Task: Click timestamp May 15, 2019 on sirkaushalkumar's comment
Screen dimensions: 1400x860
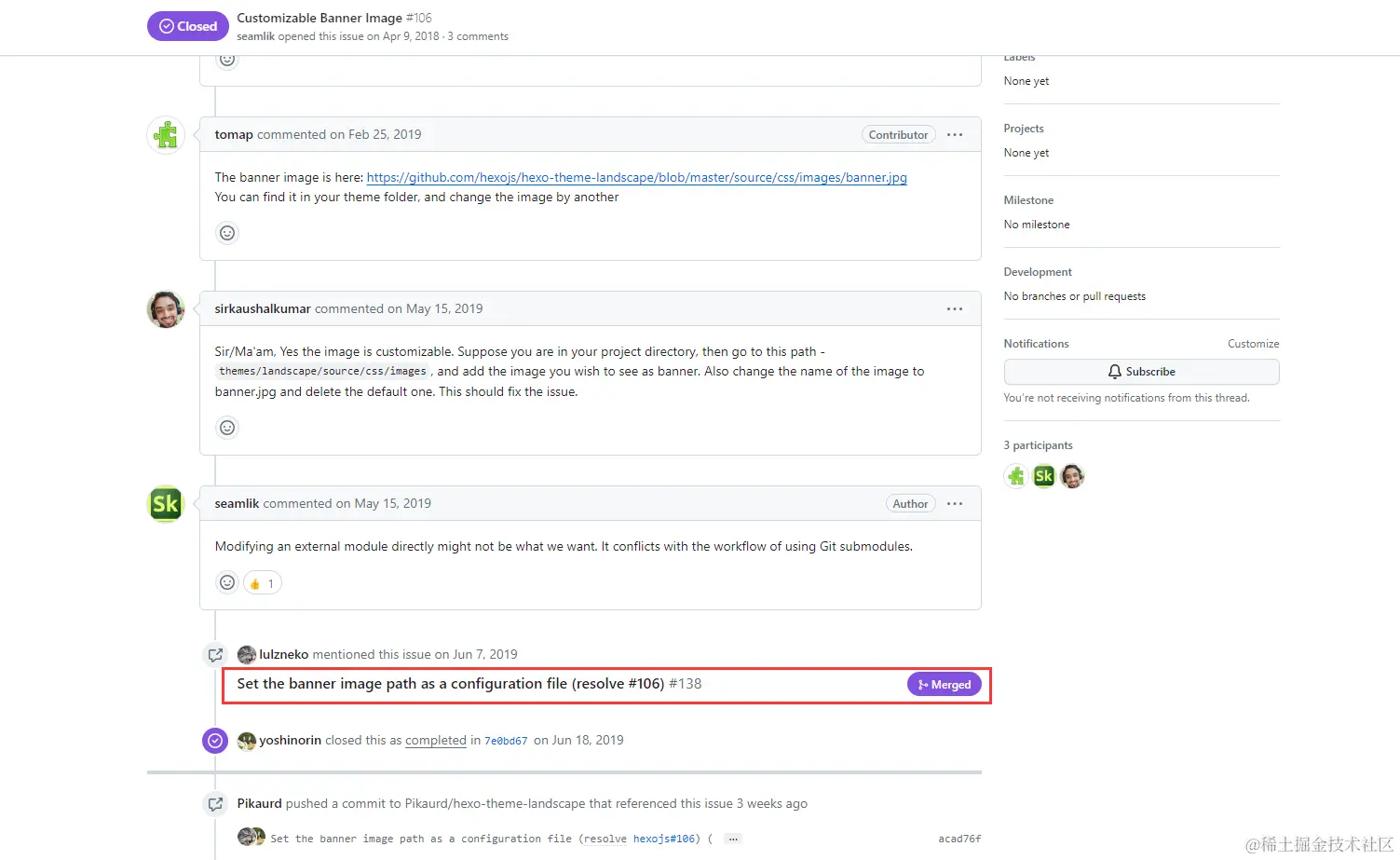Action: 444,309
